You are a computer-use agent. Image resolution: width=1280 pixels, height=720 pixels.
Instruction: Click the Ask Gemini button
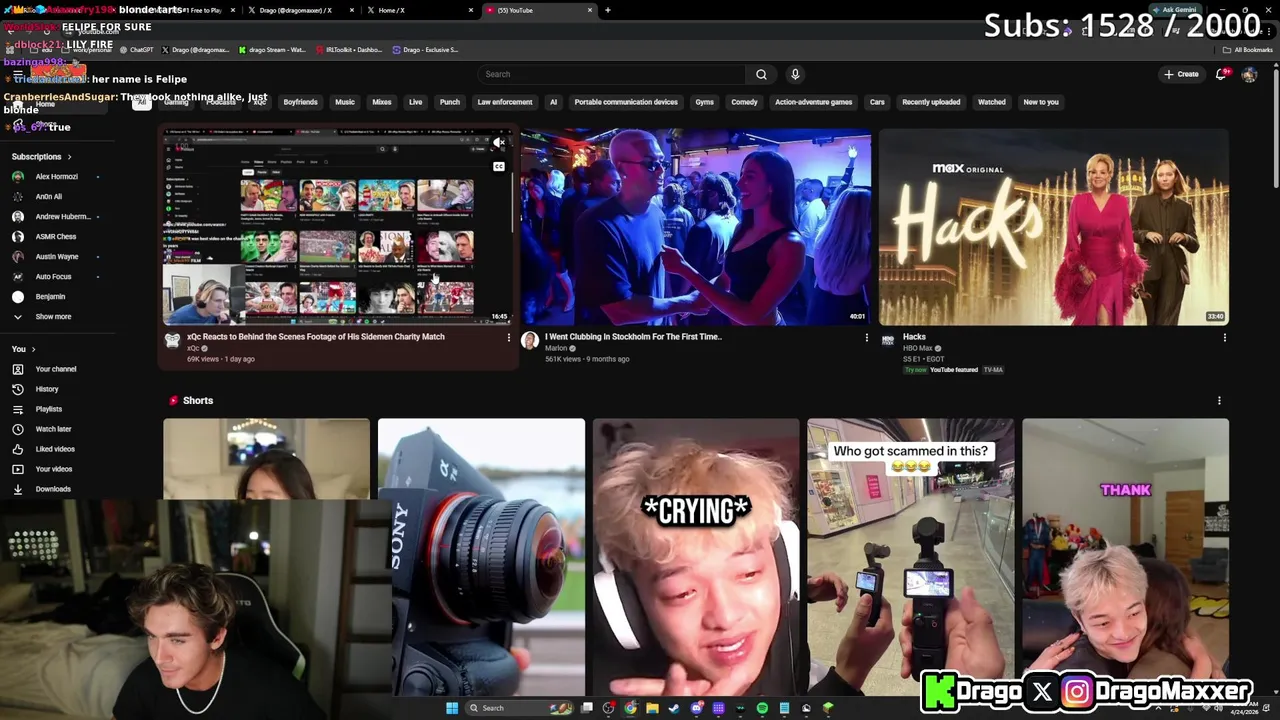1175,10
